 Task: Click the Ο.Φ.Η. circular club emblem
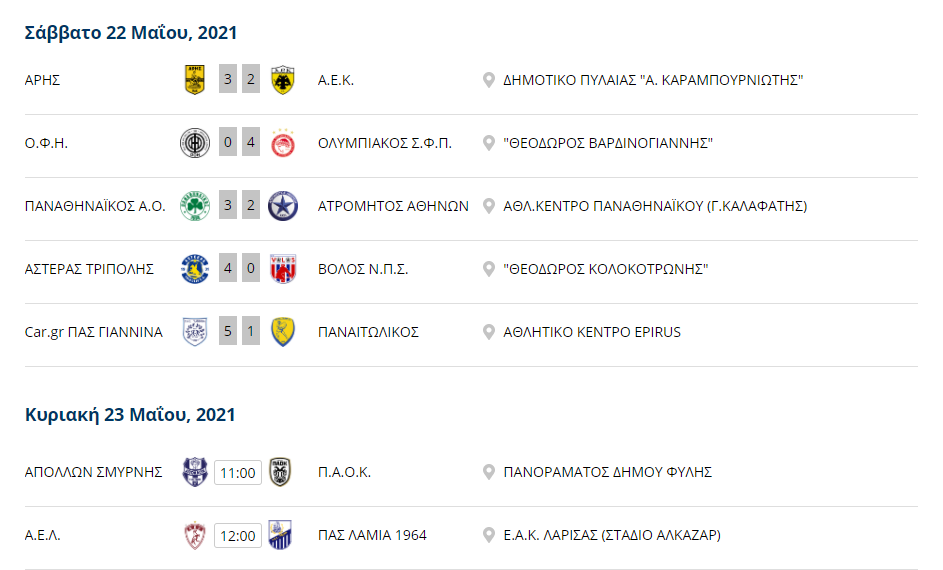[195, 143]
